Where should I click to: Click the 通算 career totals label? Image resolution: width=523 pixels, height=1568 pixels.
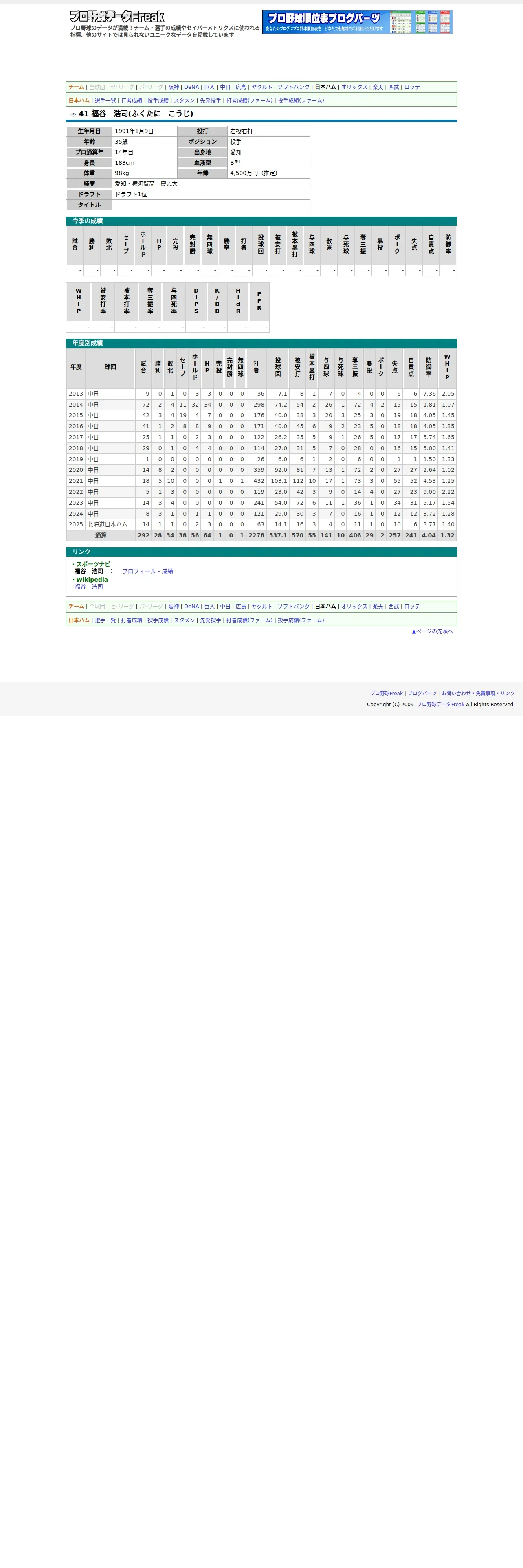(x=101, y=536)
